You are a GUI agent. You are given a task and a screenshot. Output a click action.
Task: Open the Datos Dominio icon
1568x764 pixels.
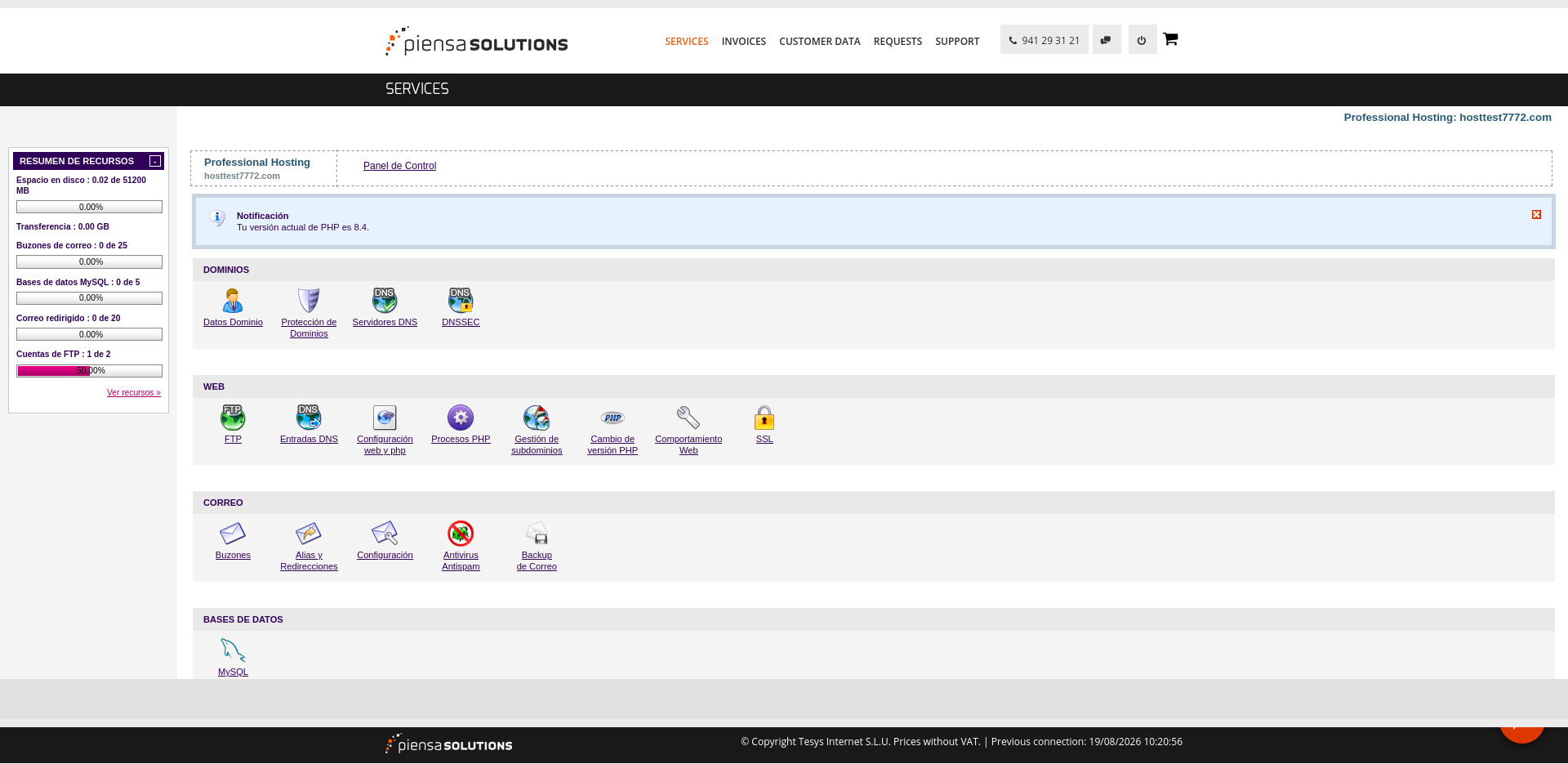(233, 301)
